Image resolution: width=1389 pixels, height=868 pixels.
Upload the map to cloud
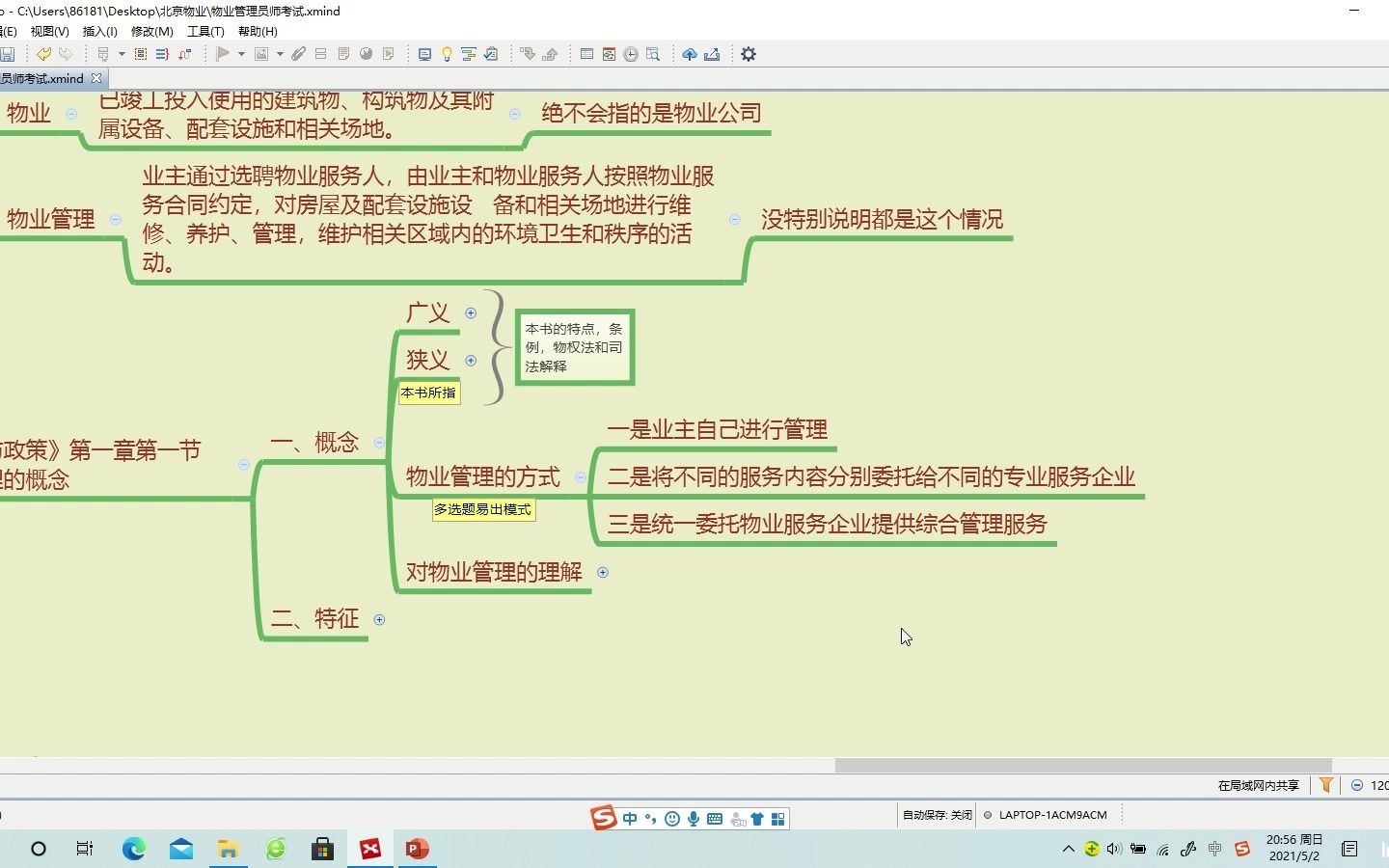coord(690,54)
